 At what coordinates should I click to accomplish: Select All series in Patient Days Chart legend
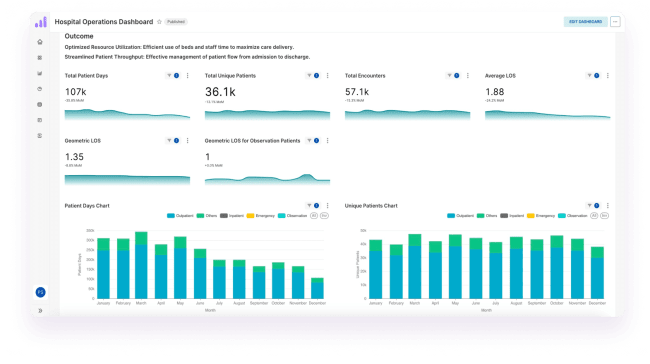tap(314, 216)
